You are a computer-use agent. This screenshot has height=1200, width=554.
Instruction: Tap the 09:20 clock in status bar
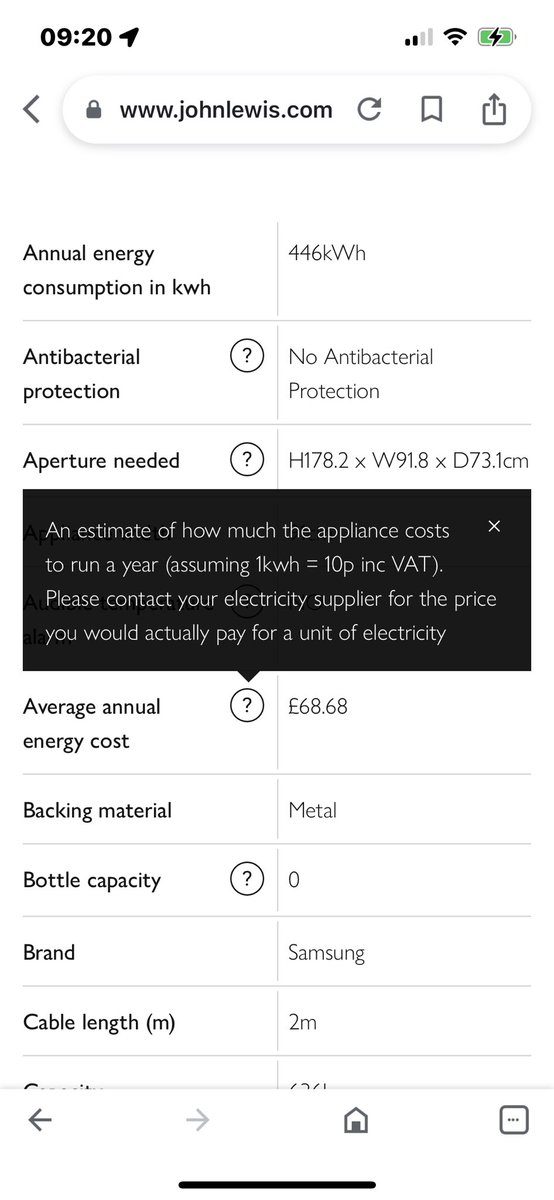click(76, 38)
